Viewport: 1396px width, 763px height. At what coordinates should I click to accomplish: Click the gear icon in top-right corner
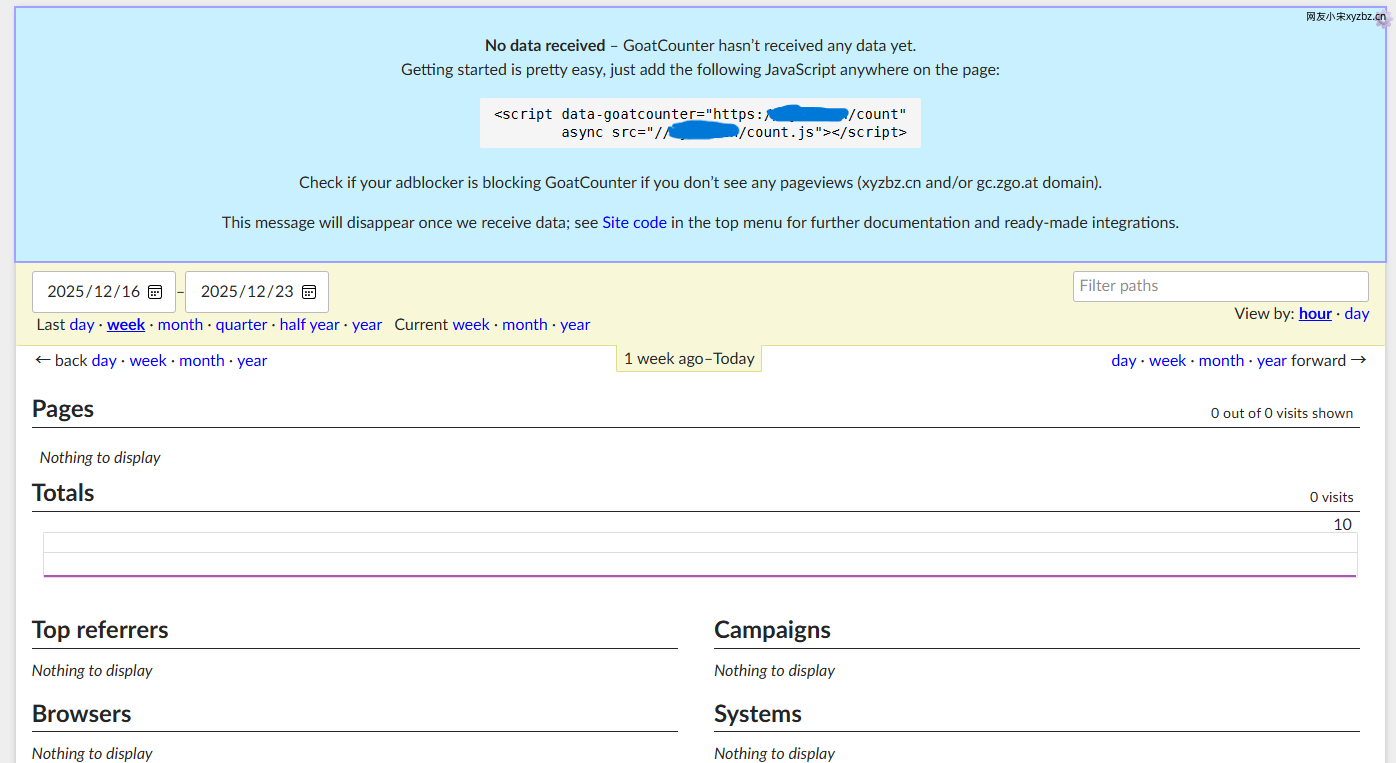[x=1384, y=19]
